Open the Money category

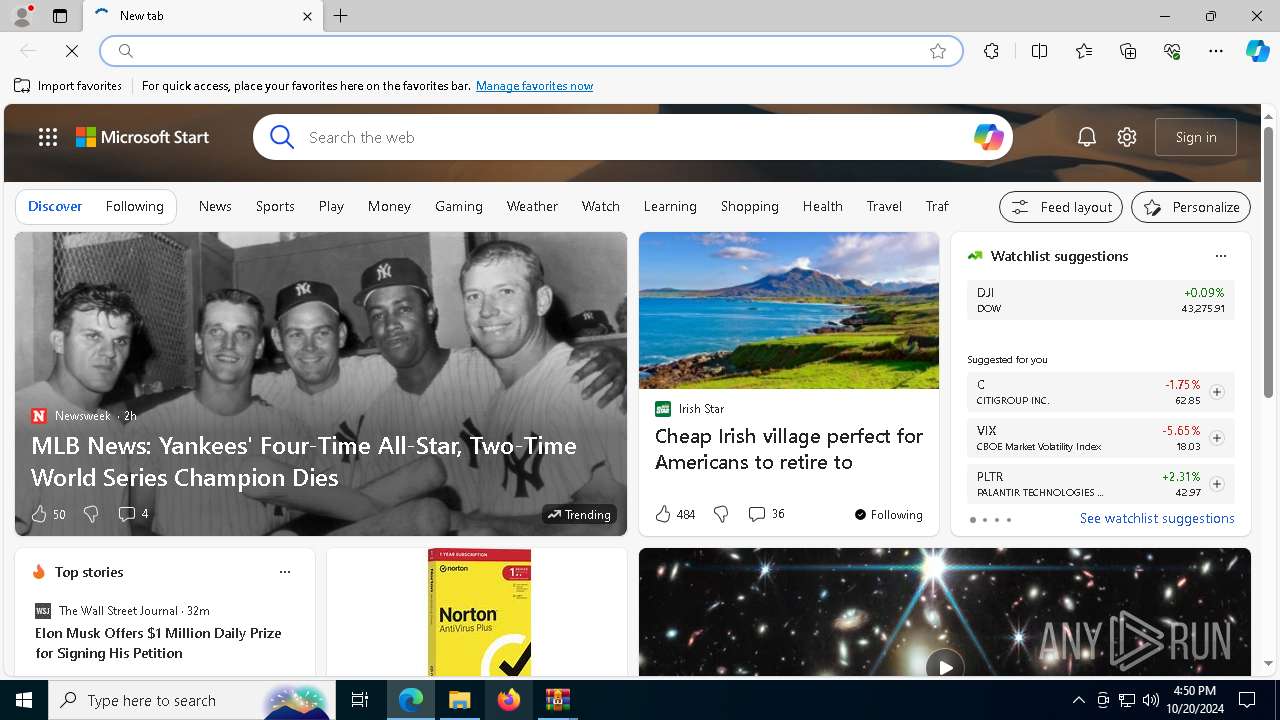tap(389, 206)
